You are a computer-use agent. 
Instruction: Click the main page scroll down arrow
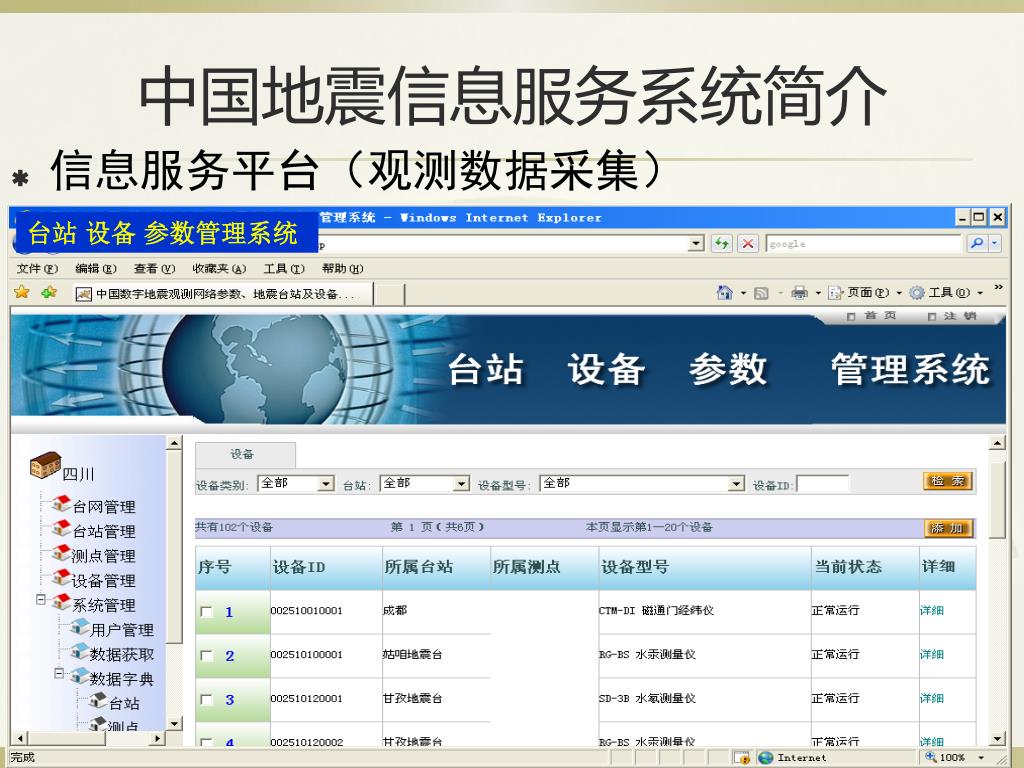click(997, 739)
